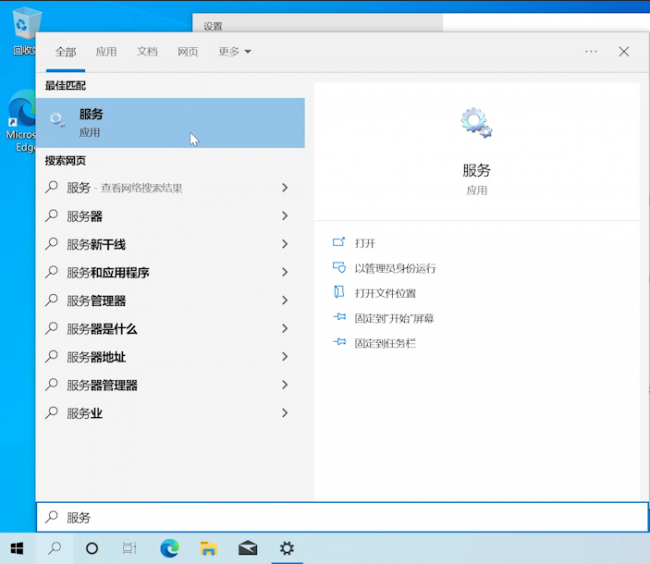Click the folder icon beside 打开文件位置

point(339,292)
